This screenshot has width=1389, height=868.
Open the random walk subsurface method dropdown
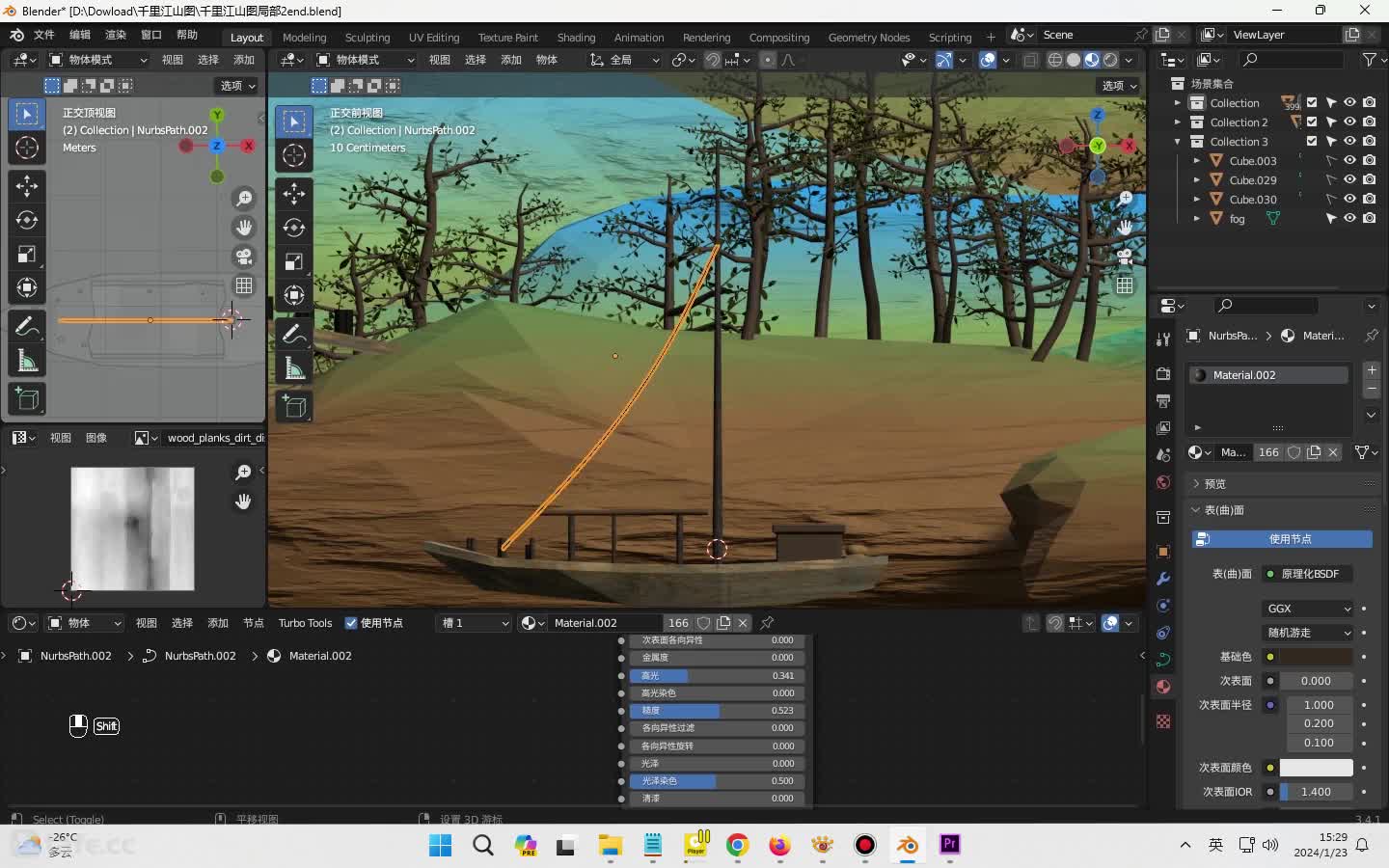[x=1309, y=633]
